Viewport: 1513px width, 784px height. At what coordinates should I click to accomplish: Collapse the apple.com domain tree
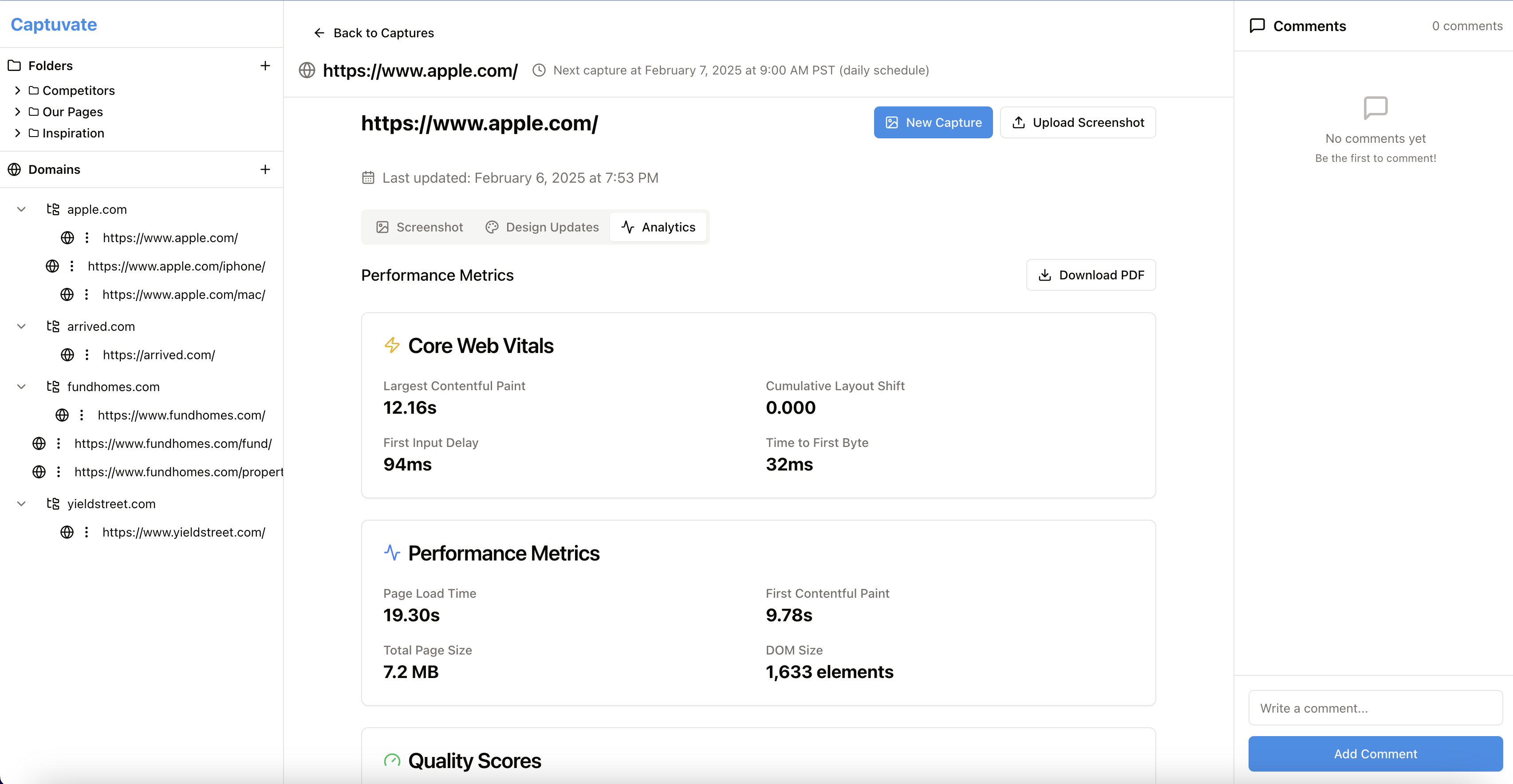pos(21,209)
